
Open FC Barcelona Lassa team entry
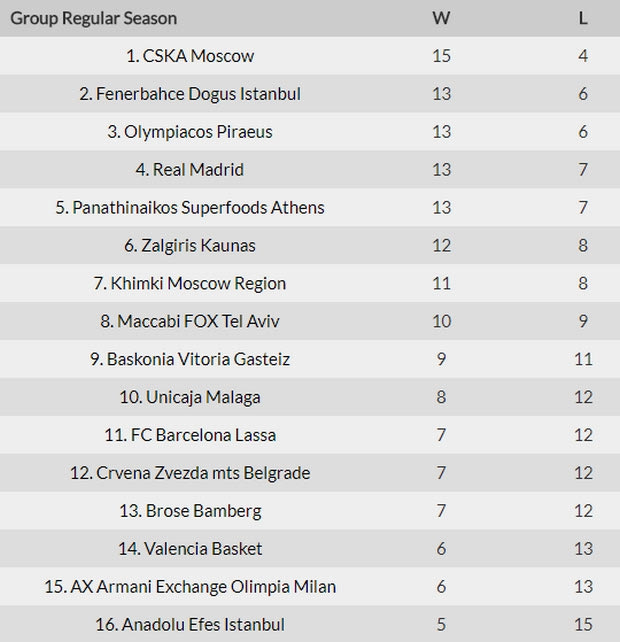190,435
